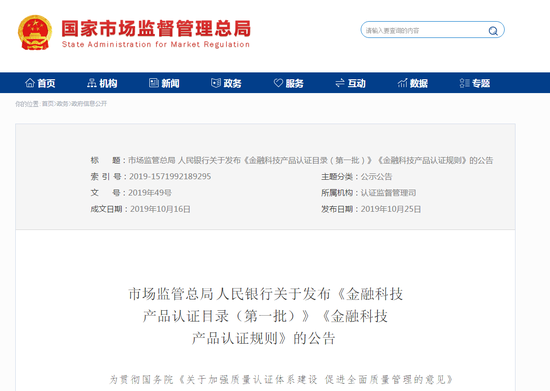Viewport: 550px width, 391px height.
Task: Click 政府信息公开 in the breadcrumb
Action: 89,104
